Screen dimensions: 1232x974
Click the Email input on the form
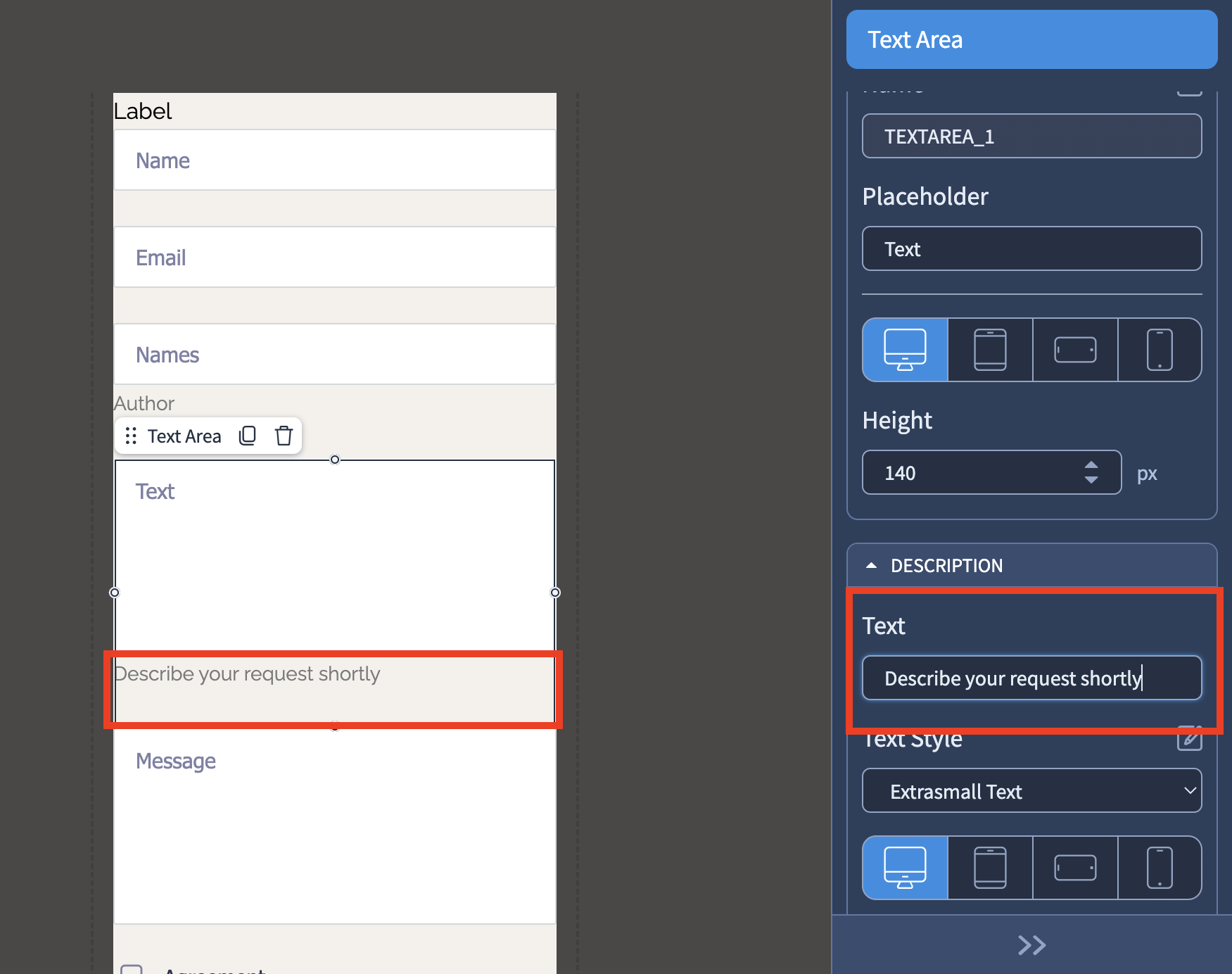pyautogui.click(x=335, y=257)
